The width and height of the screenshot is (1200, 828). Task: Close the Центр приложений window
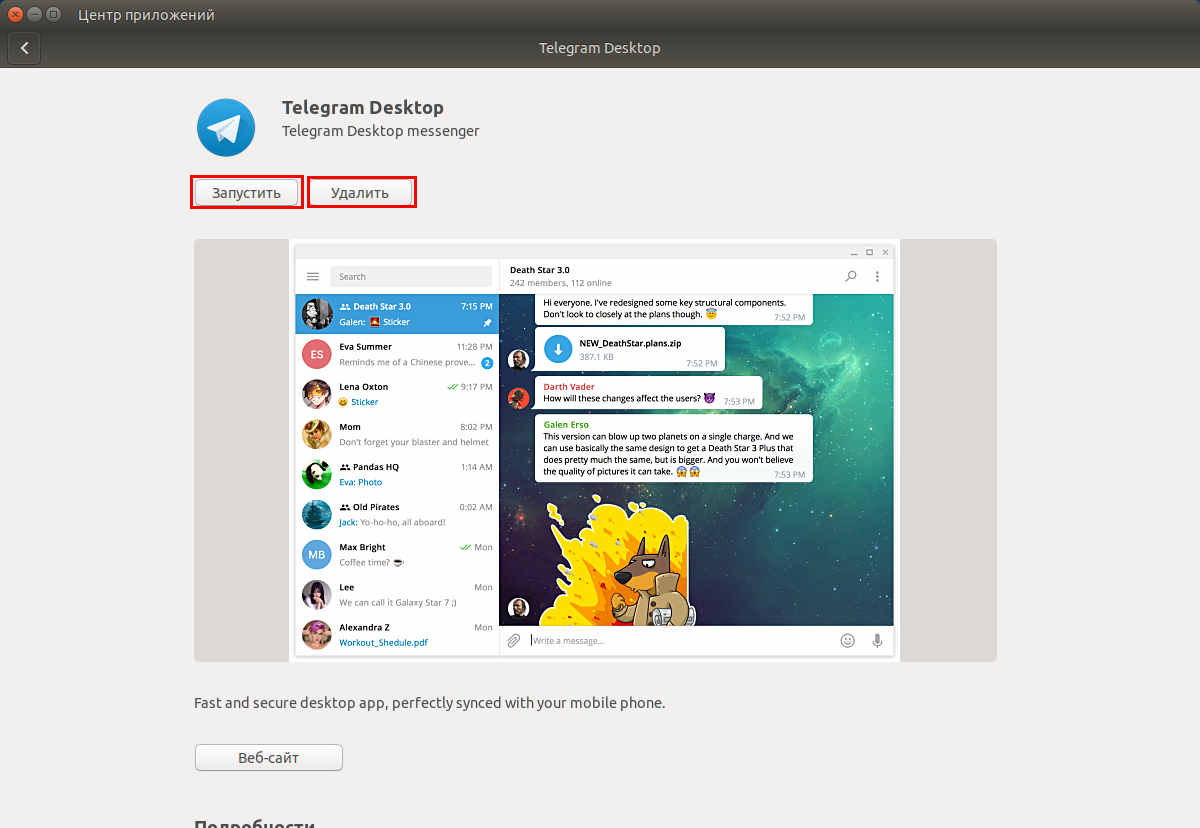tap(16, 15)
